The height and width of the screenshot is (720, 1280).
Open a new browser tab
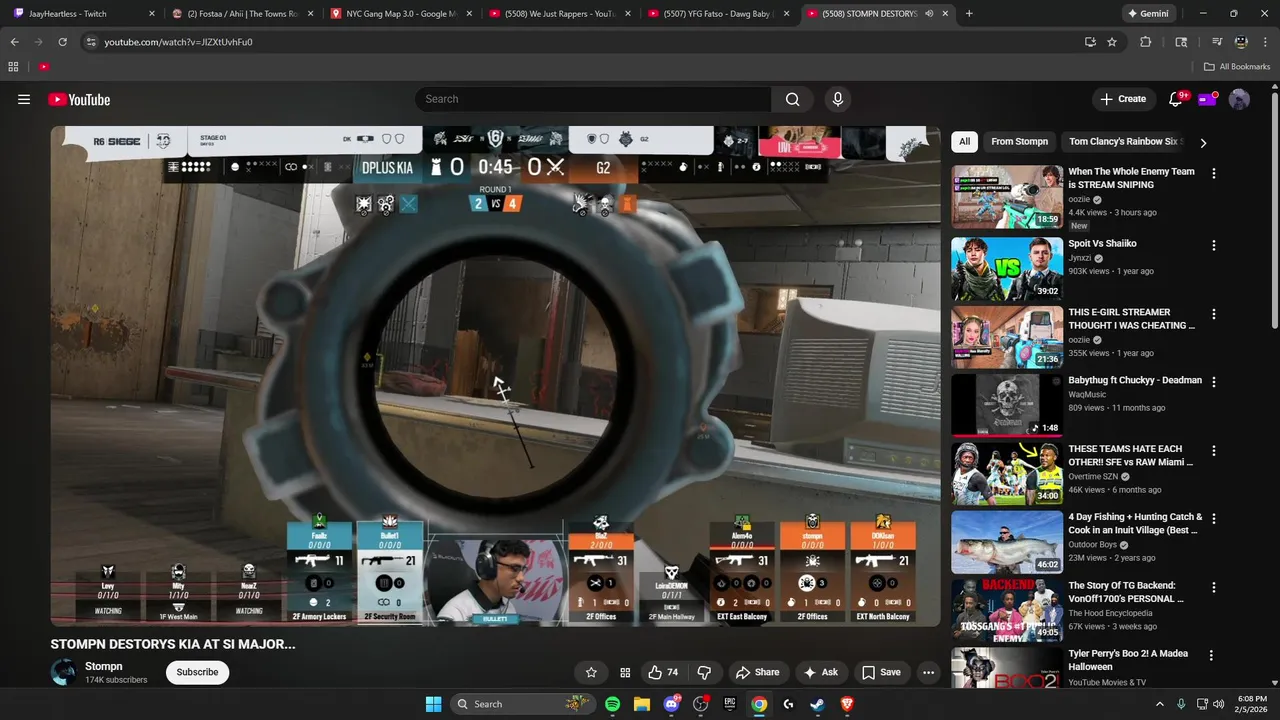click(969, 14)
